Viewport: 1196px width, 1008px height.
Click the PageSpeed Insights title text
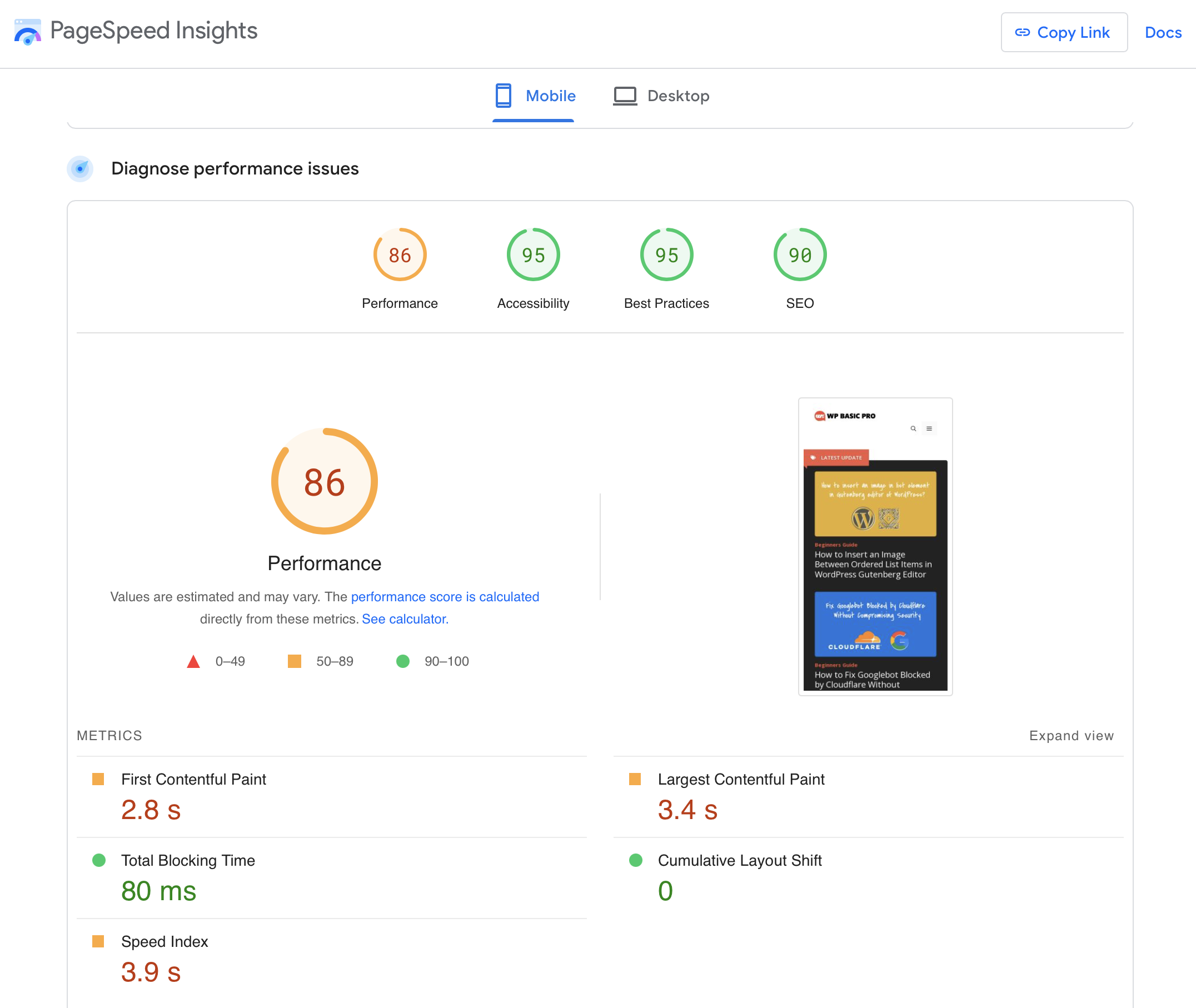(x=154, y=31)
